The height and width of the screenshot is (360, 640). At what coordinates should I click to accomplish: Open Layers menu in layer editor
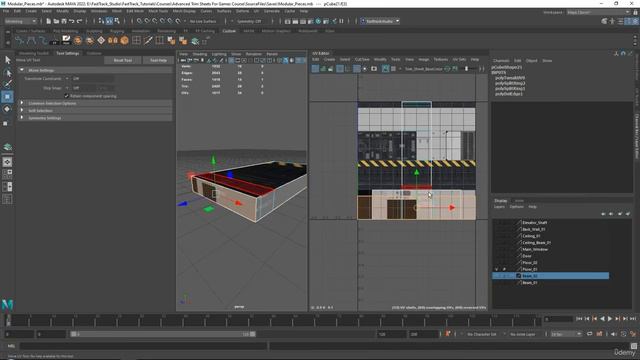pyautogui.click(x=499, y=207)
